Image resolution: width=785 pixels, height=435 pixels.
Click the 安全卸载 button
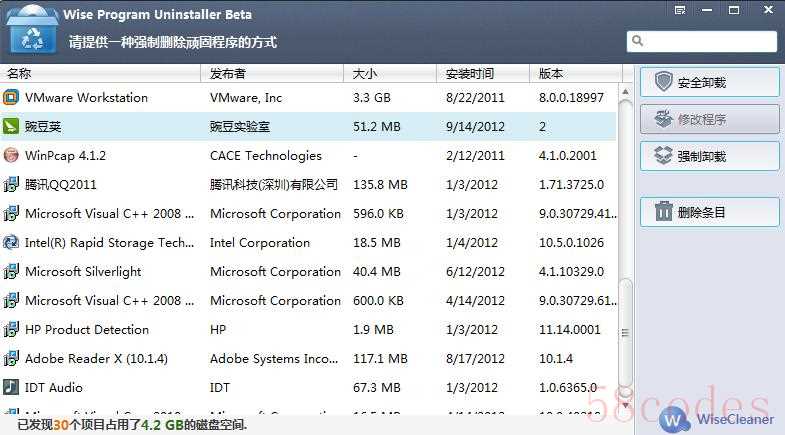pos(709,83)
